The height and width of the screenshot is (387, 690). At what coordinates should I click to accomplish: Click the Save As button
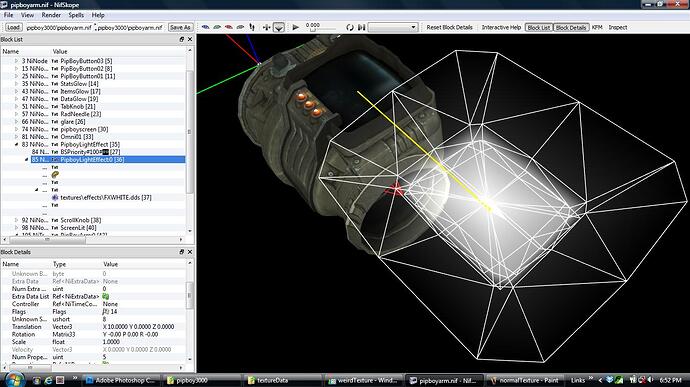[180, 27]
